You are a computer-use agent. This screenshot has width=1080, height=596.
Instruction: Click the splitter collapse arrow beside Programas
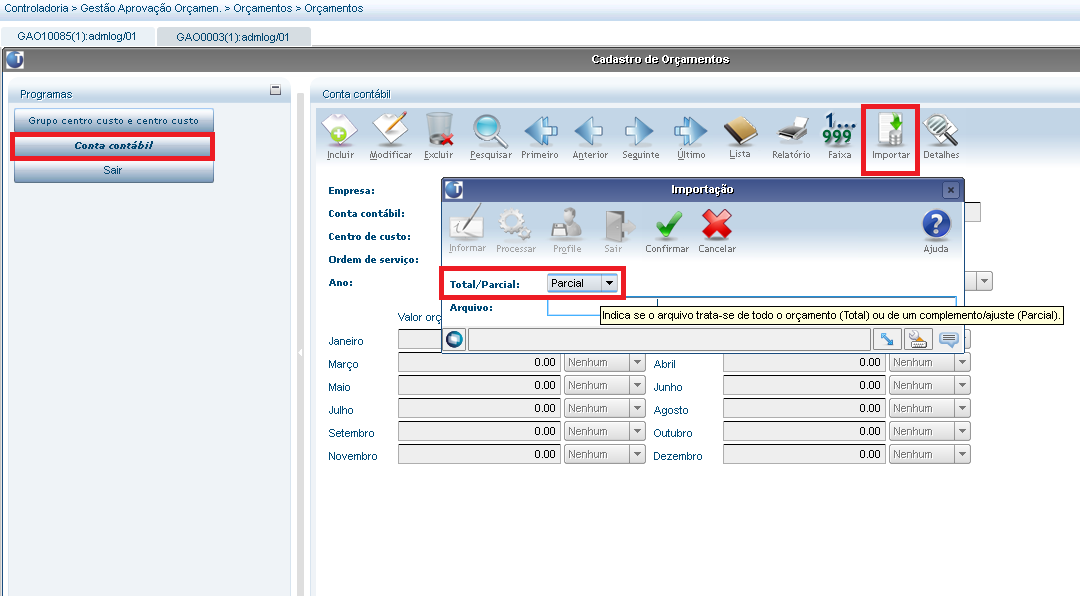[x=300, y=352]
